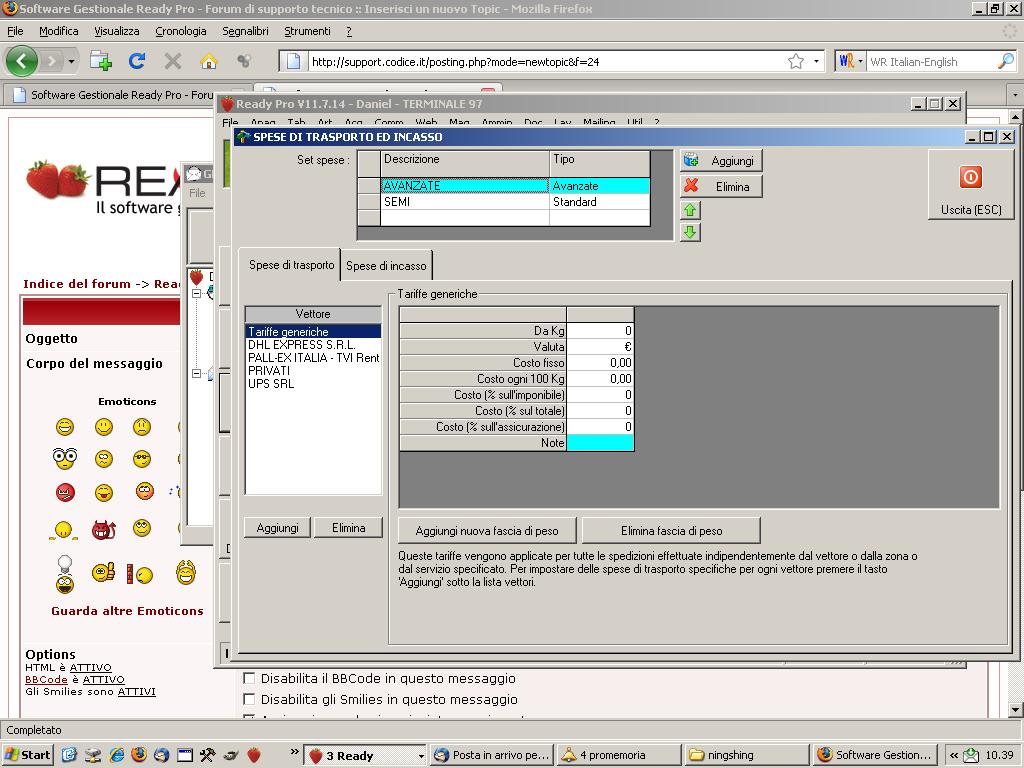Collapse upper tree node in background window
Screen dimensions: 1024x768
(196, 294)
